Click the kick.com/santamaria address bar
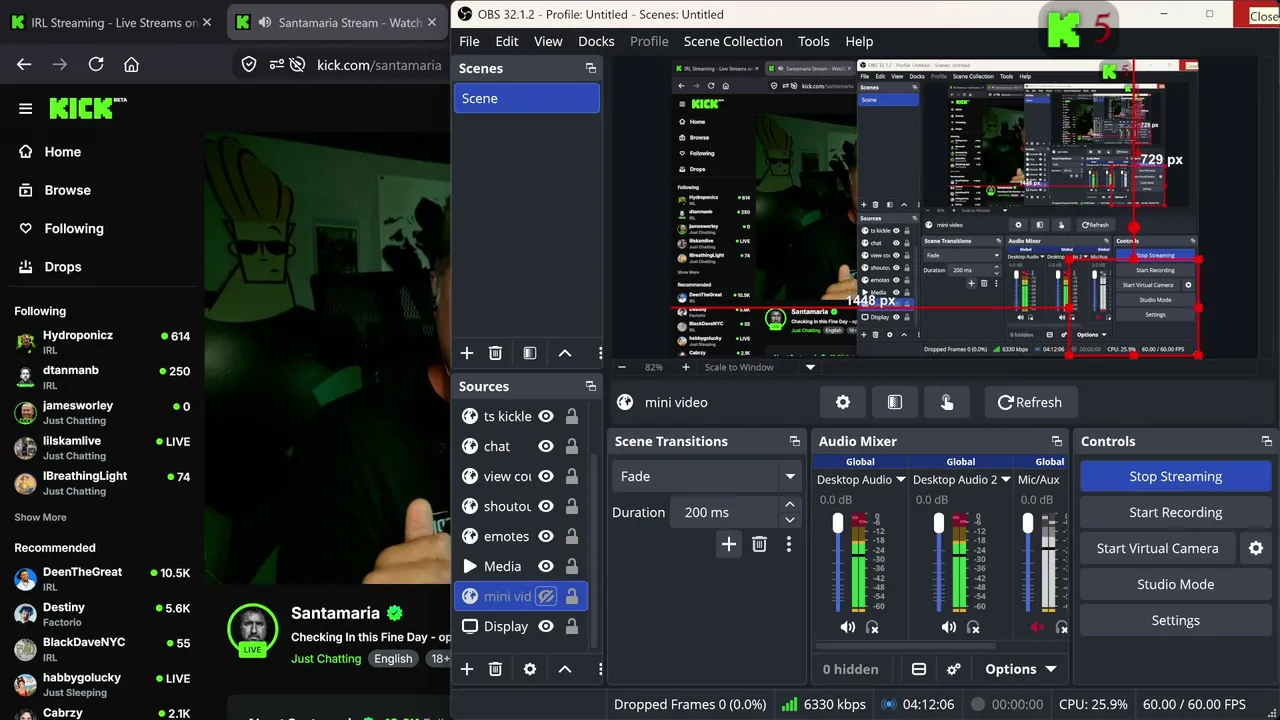Image resolution: width=1280 pixels, height=720 pixels. pyautogui.click(x=379, y=64)
